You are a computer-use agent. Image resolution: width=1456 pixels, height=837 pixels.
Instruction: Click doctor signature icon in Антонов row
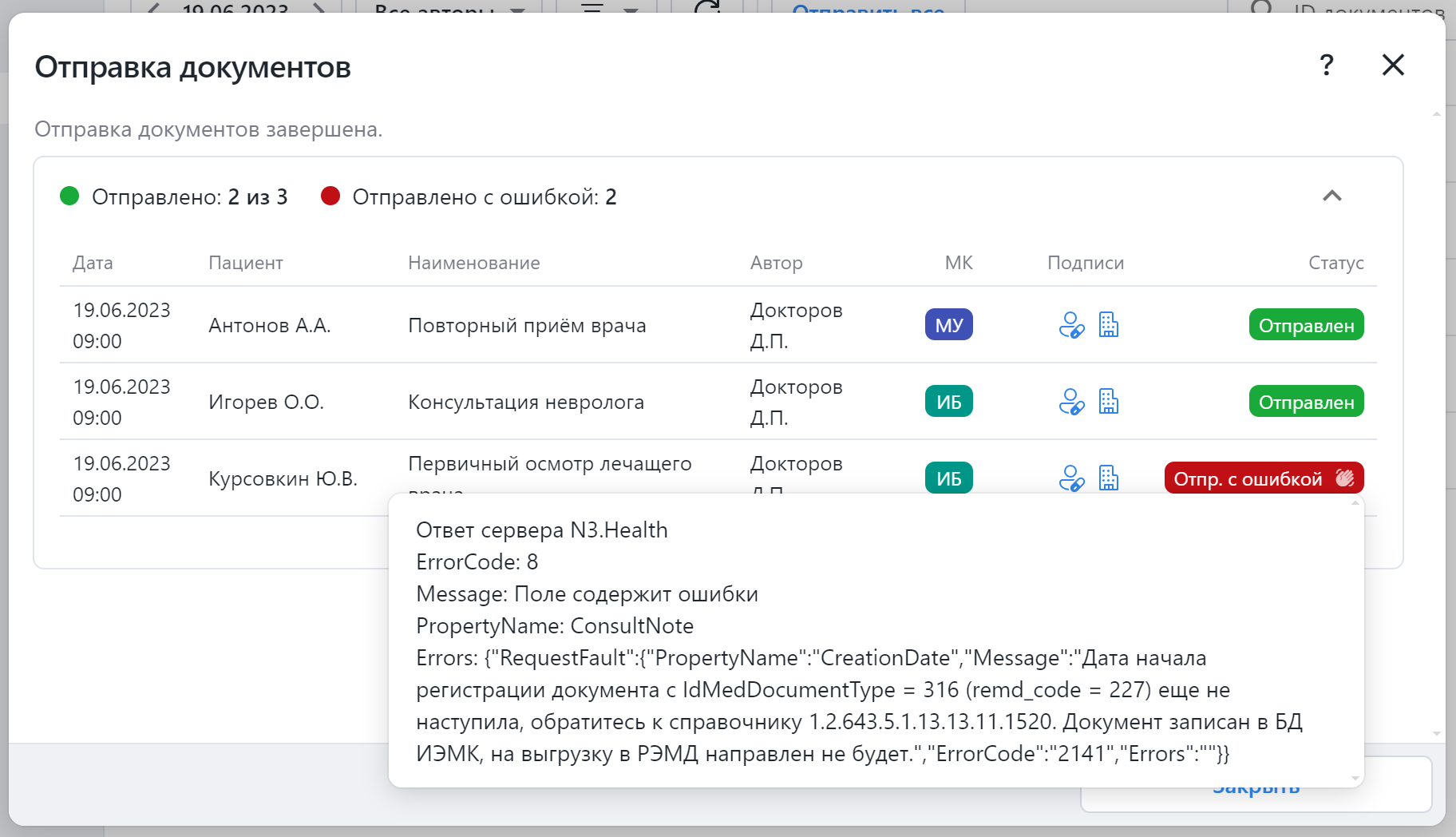(1070, 325)
